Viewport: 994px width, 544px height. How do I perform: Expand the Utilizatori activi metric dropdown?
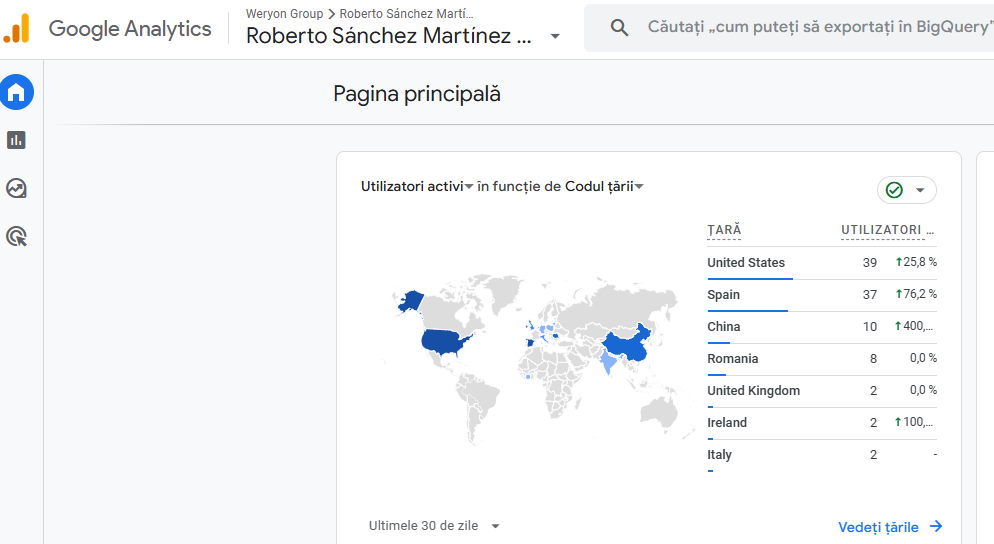pyautogui.click(x=469, y=186)
